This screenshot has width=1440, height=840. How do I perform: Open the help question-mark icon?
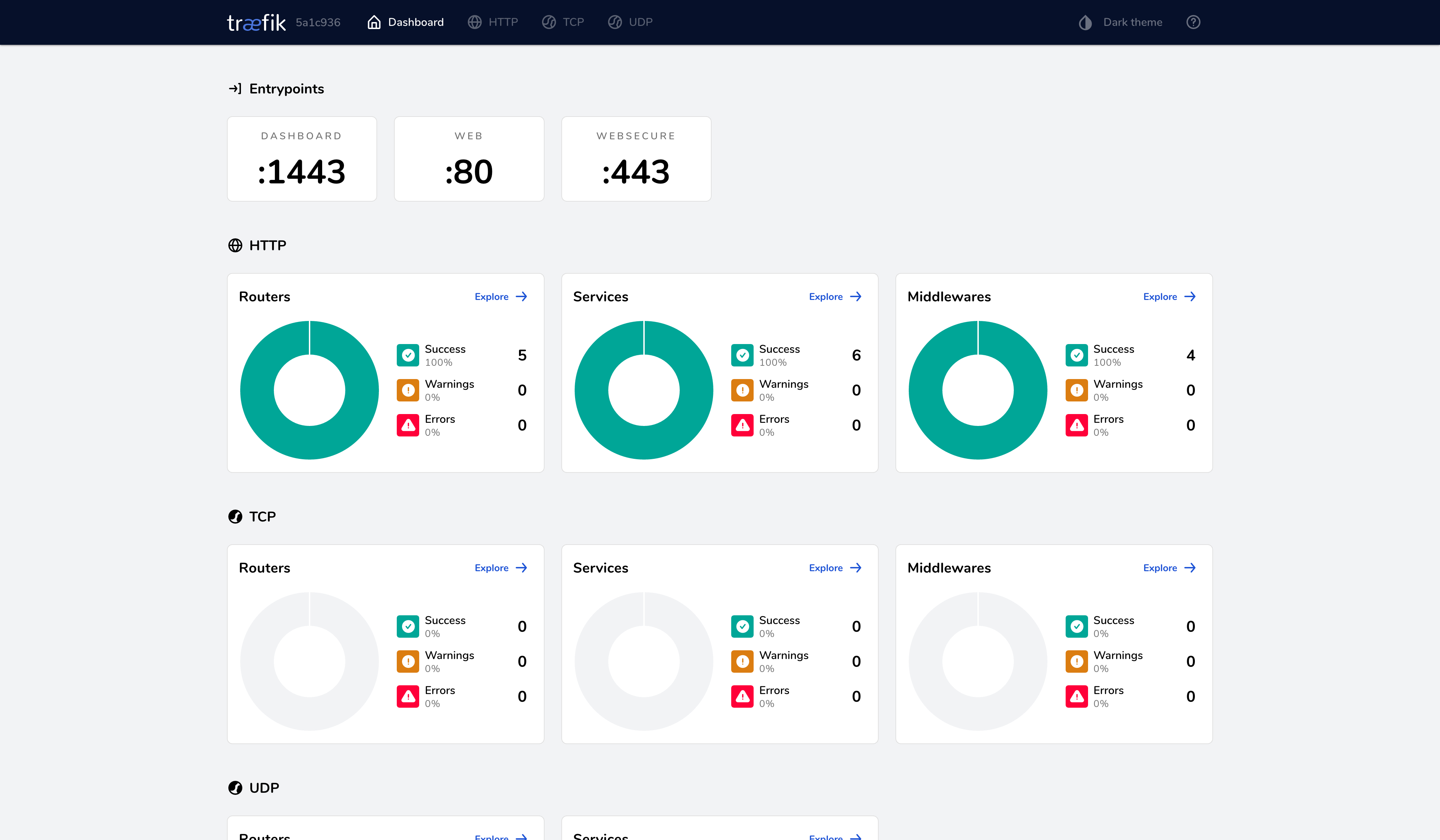(1194, 22)
